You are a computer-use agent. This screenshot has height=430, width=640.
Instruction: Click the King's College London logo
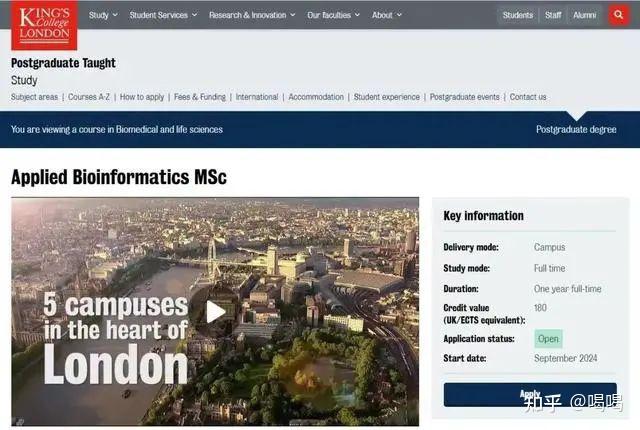click(44, 25)
